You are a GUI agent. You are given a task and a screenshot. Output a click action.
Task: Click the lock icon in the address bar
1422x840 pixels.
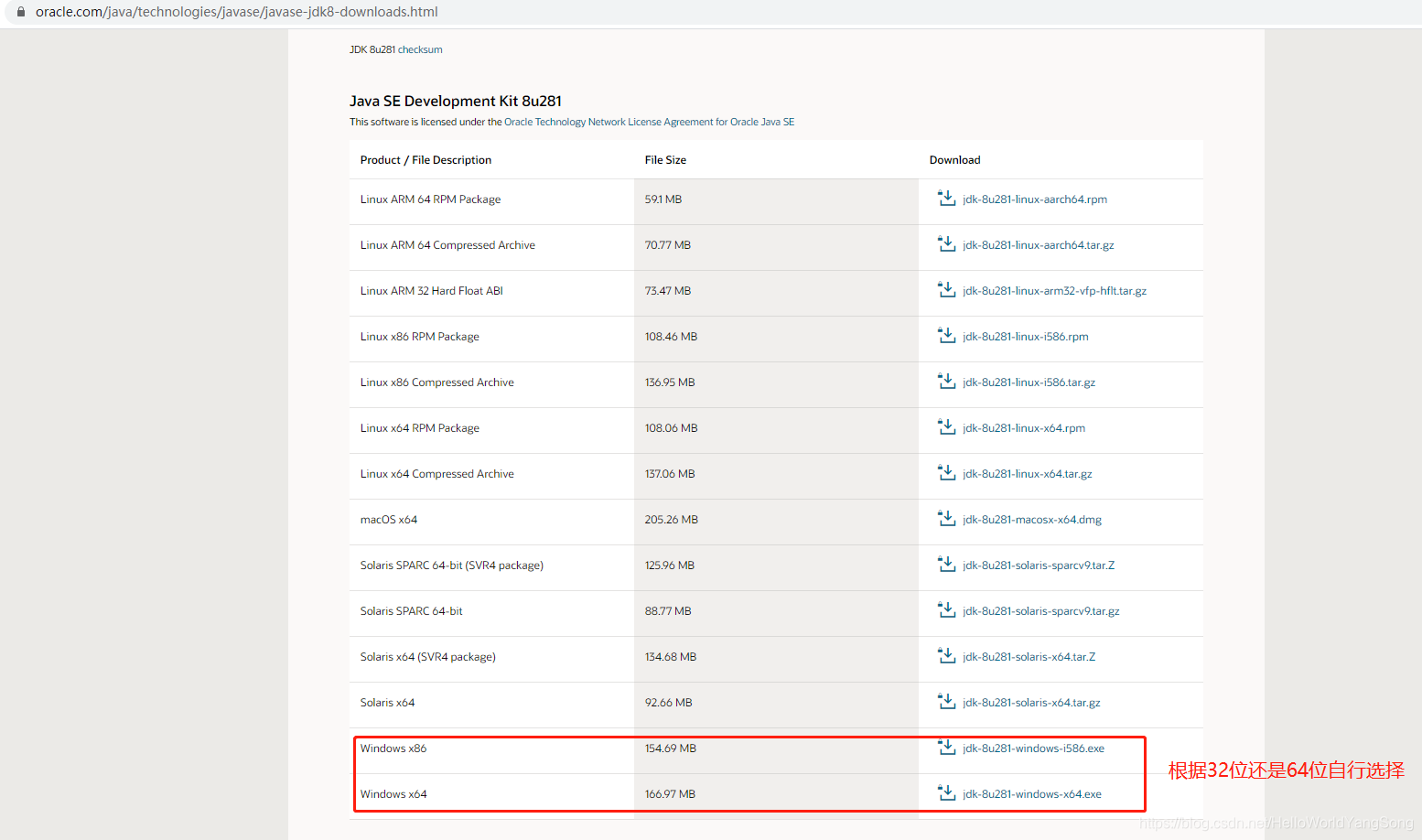tap(20, 12)
